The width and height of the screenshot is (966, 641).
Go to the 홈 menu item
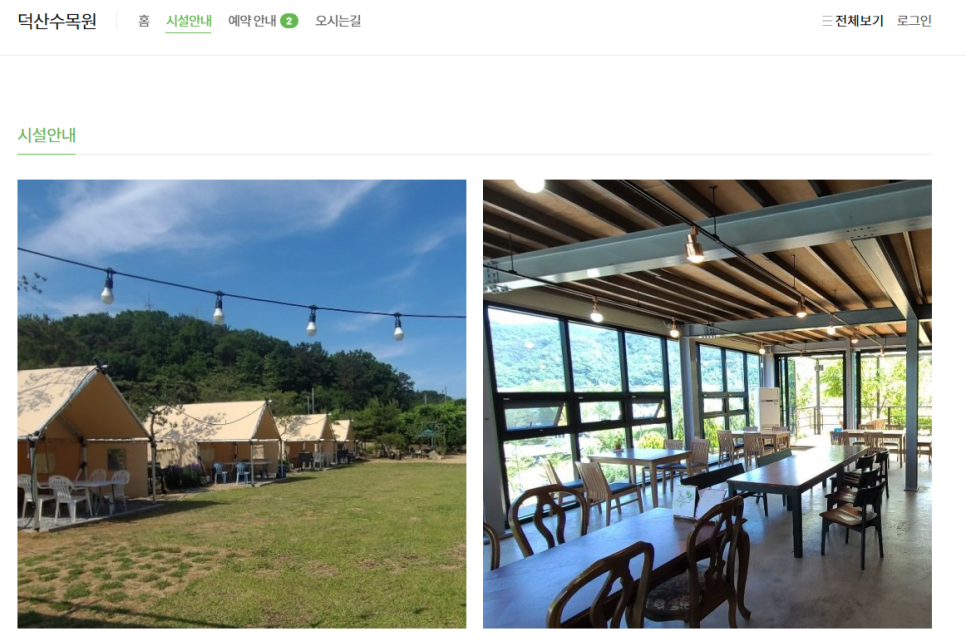pos(144,21)
